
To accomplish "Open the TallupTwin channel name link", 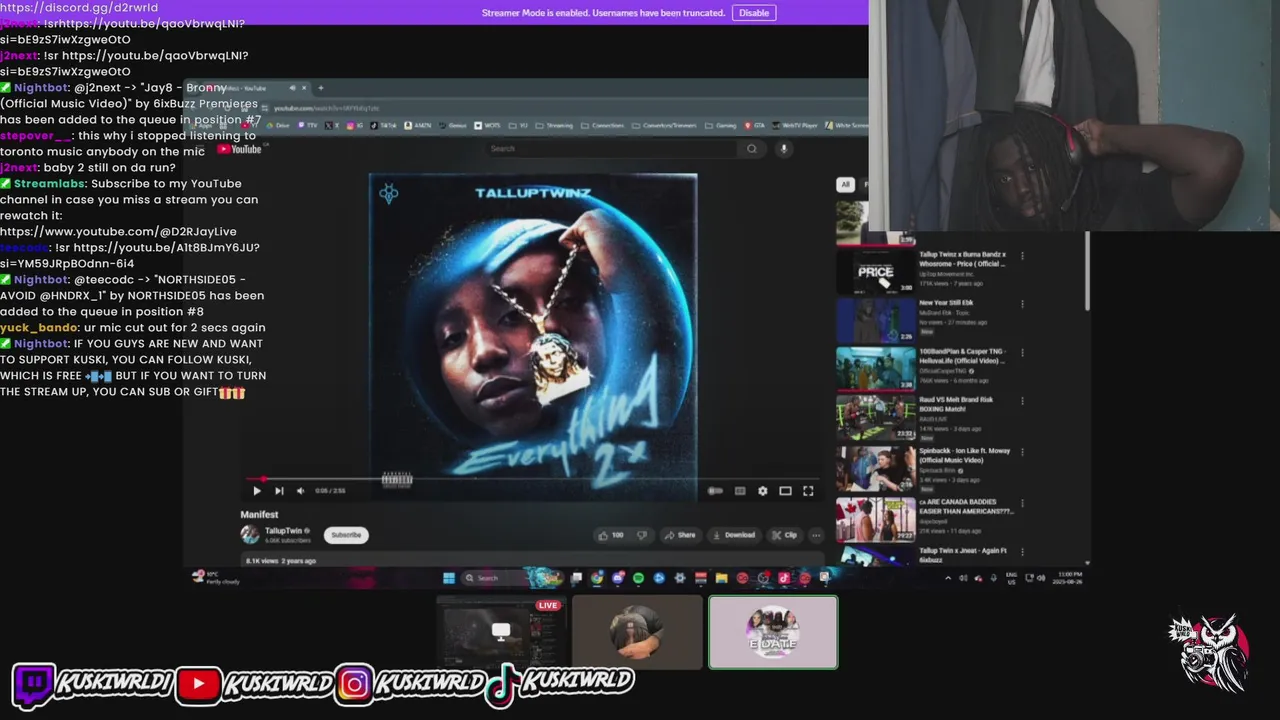I will [x=283, y=531].
